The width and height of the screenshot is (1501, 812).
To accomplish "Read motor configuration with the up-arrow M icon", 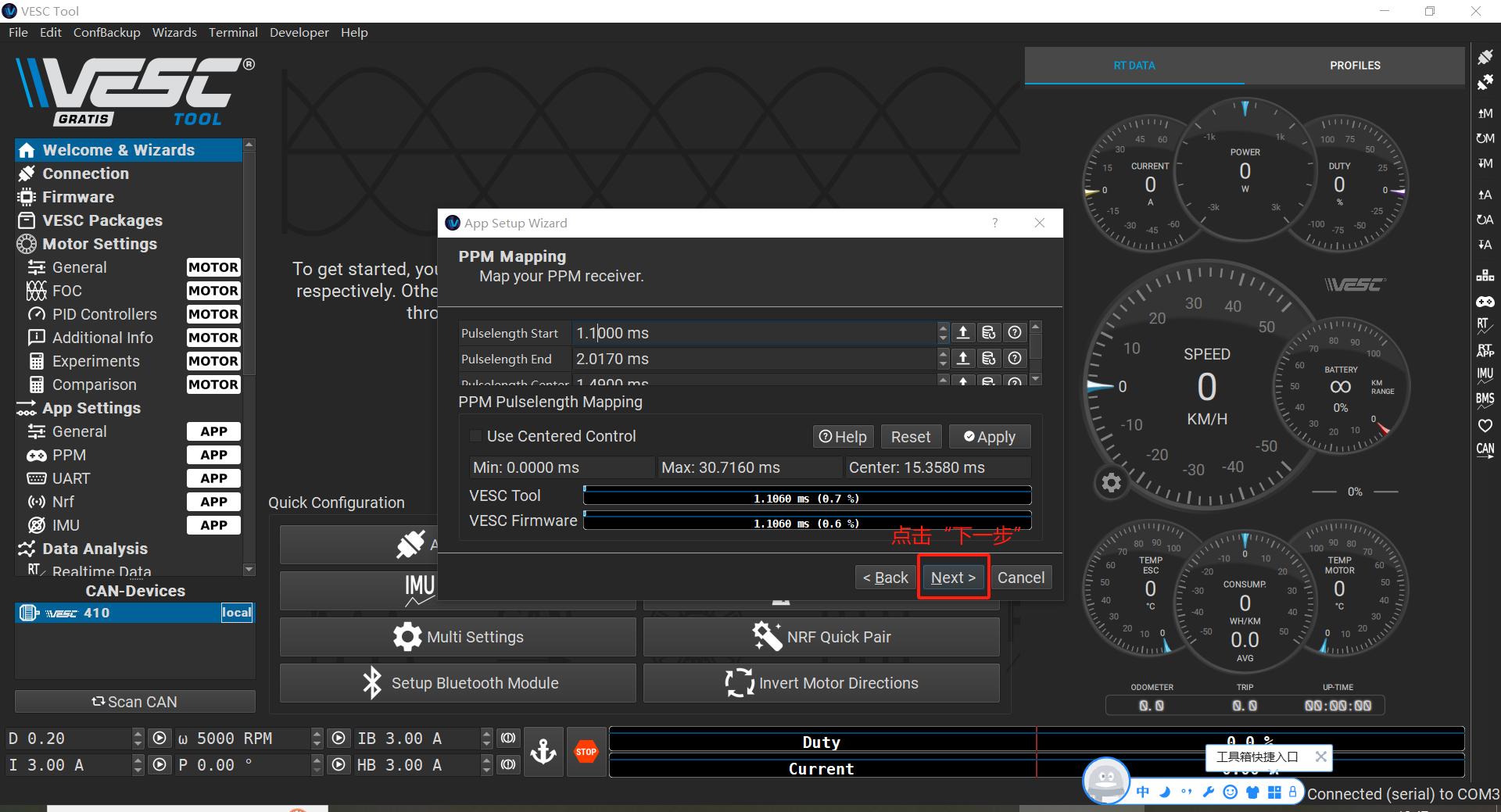I will click(x=1485, y=113).
